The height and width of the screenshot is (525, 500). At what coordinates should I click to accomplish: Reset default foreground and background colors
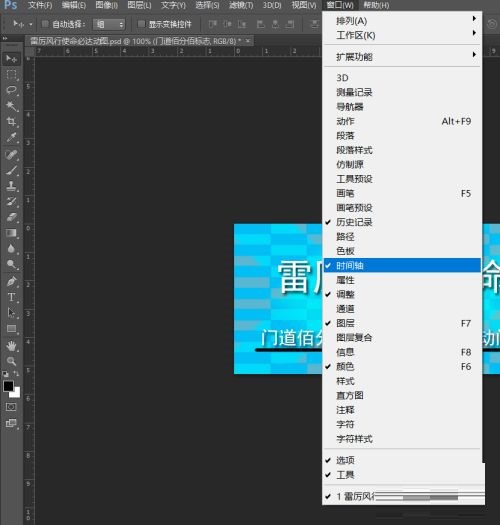pos(5,374)
